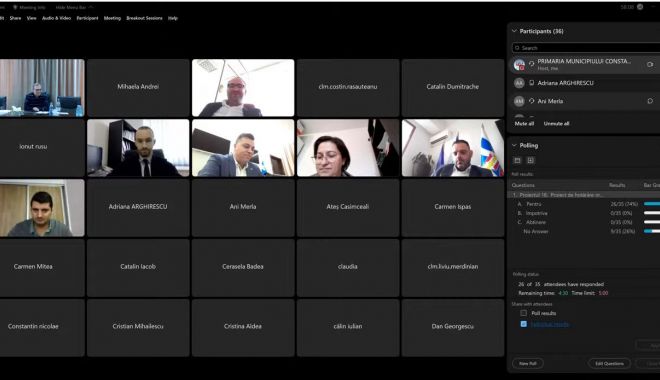Image resolution: width=660 pixels, height=380 pixels.
Task: Click the save poll icon beside open icon
Action: (x=530, y=160)
